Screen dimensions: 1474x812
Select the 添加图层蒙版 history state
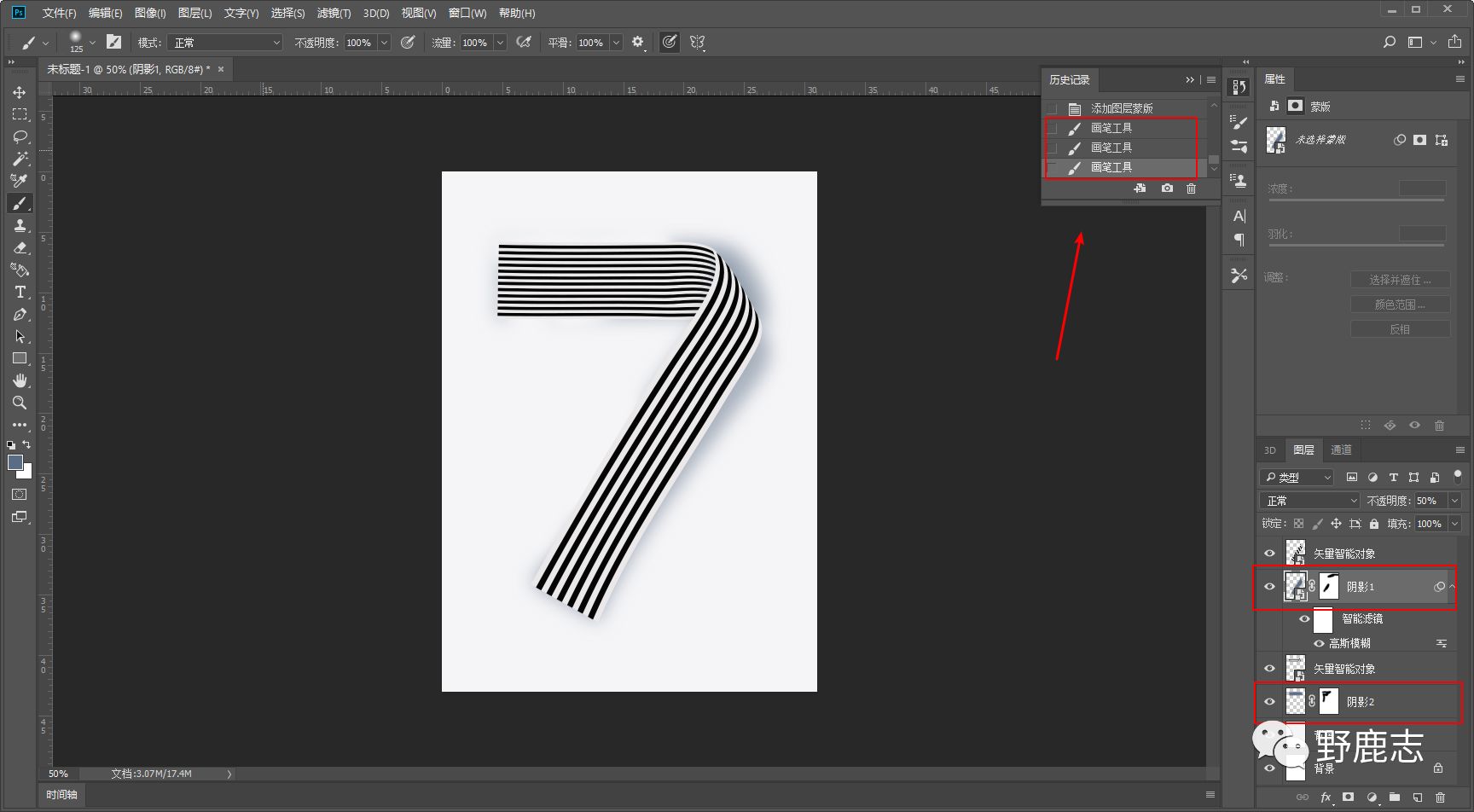[1122, 108]
